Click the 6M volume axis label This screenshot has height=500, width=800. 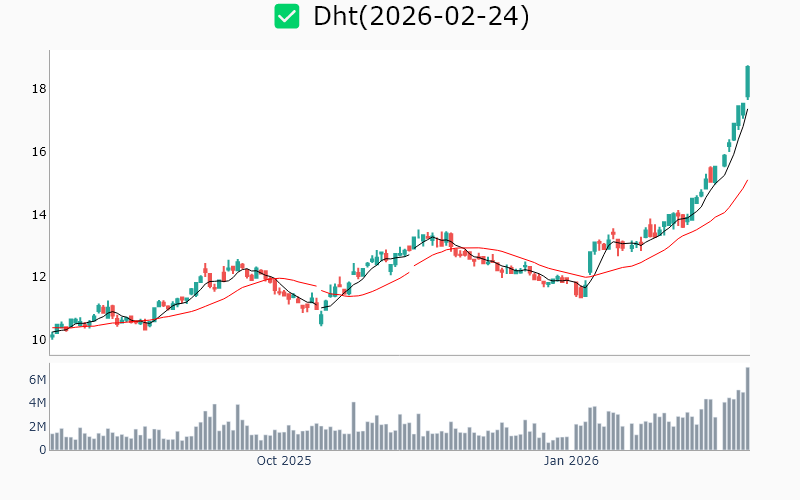(37, 380)
